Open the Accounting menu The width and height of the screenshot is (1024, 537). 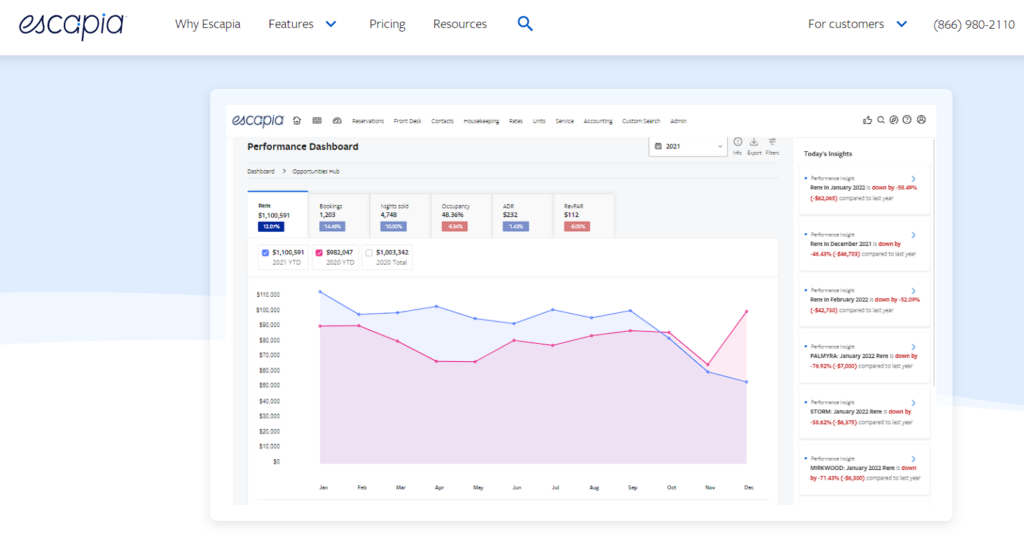tap(598, 122)
